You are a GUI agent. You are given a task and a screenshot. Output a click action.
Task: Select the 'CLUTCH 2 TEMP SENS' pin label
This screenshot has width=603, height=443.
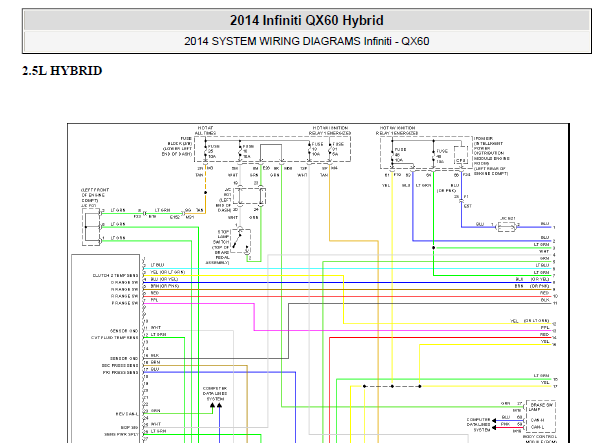pyautogui.click(x=115, y=275)
